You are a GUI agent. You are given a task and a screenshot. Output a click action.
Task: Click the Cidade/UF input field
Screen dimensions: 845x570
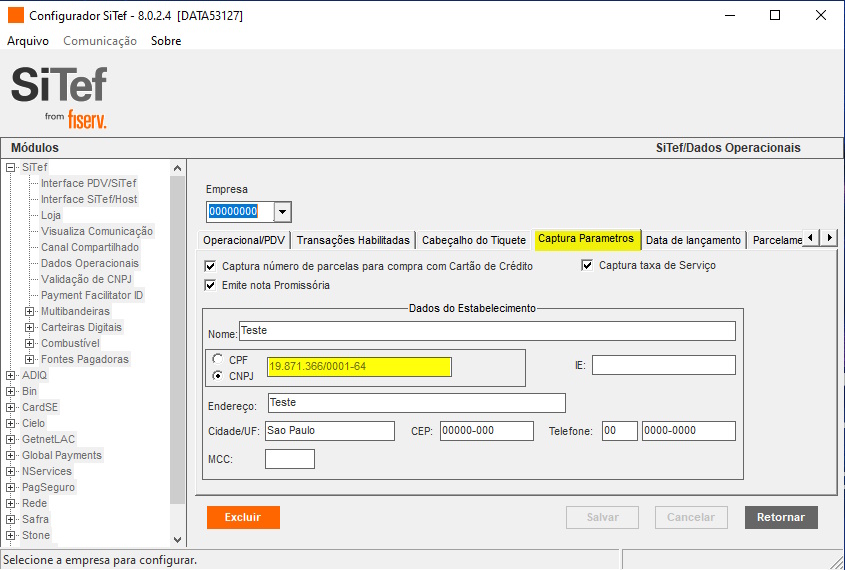point(330,431)
